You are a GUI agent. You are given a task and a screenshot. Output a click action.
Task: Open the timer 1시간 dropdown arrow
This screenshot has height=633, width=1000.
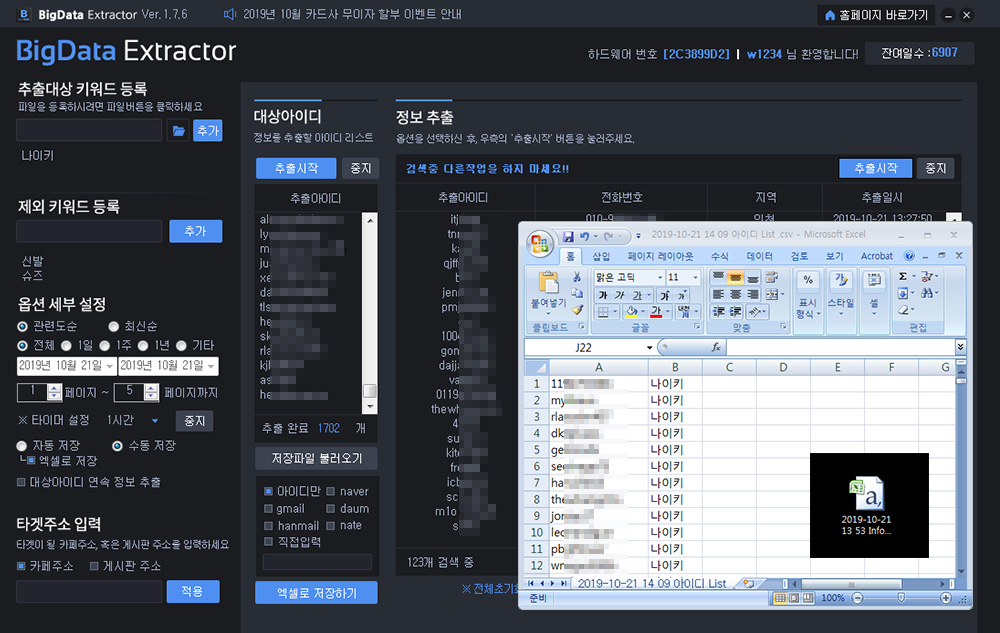click(x=155, y=421)
